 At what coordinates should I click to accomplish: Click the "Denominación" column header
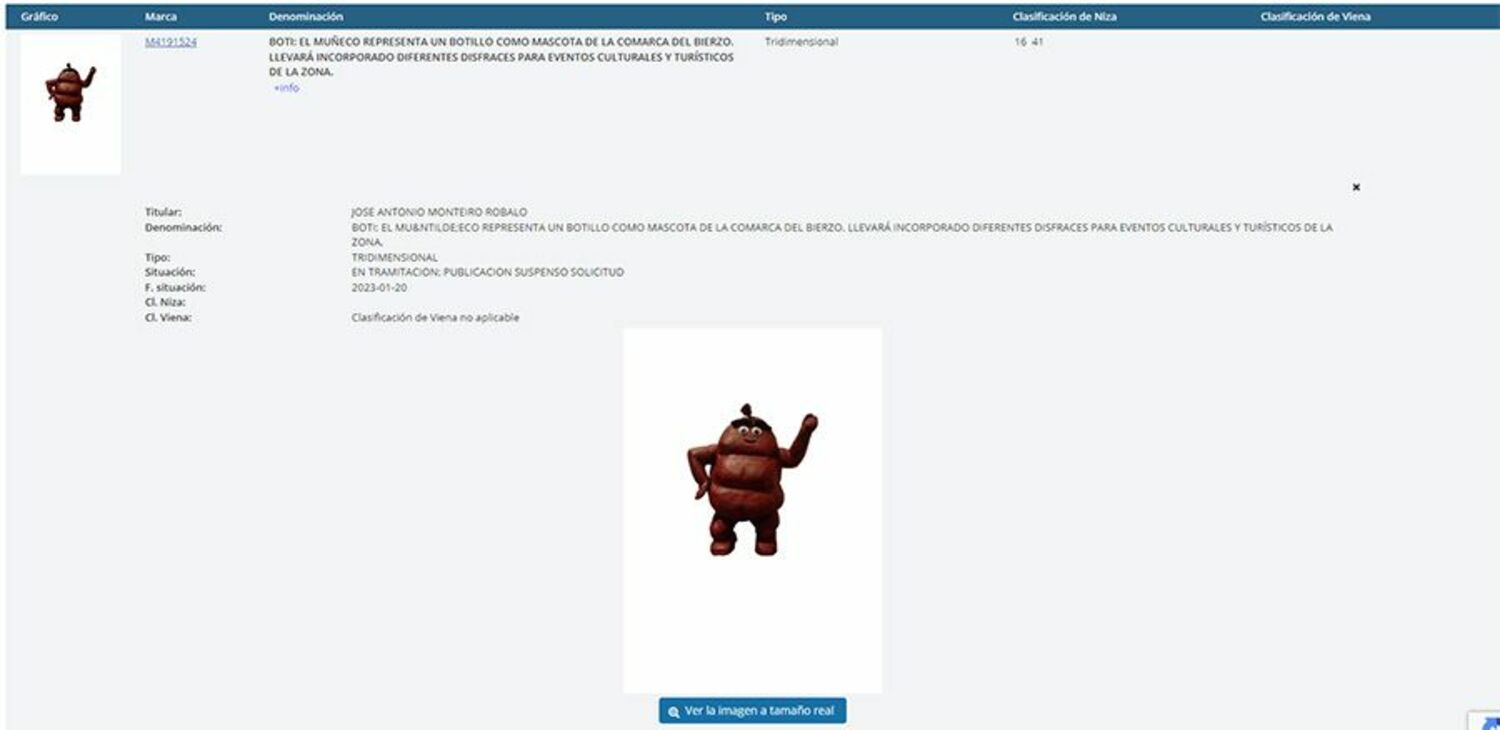point(305,17)
